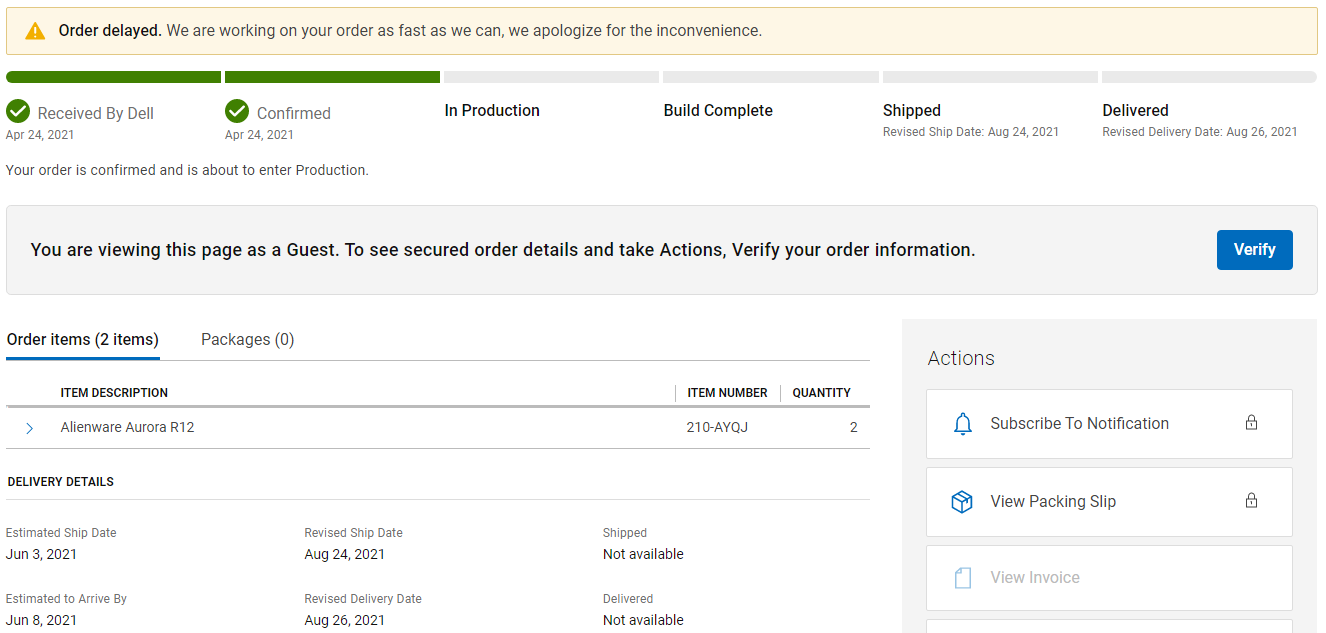1326x633 pixels.
Task: Click the In Production progress bar segment
Action: coord(551,77)
